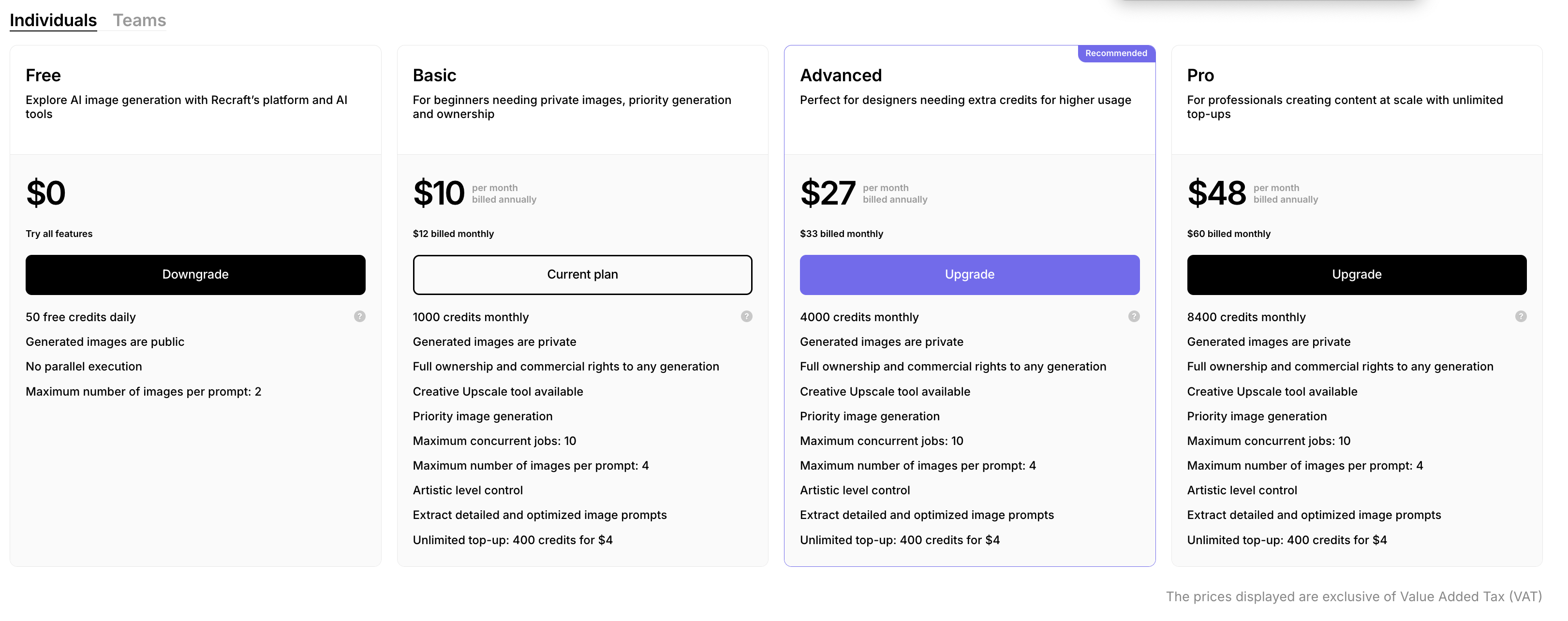
Task: Click the Unlimited top-up line on Pro
Action: (1287, 539)
